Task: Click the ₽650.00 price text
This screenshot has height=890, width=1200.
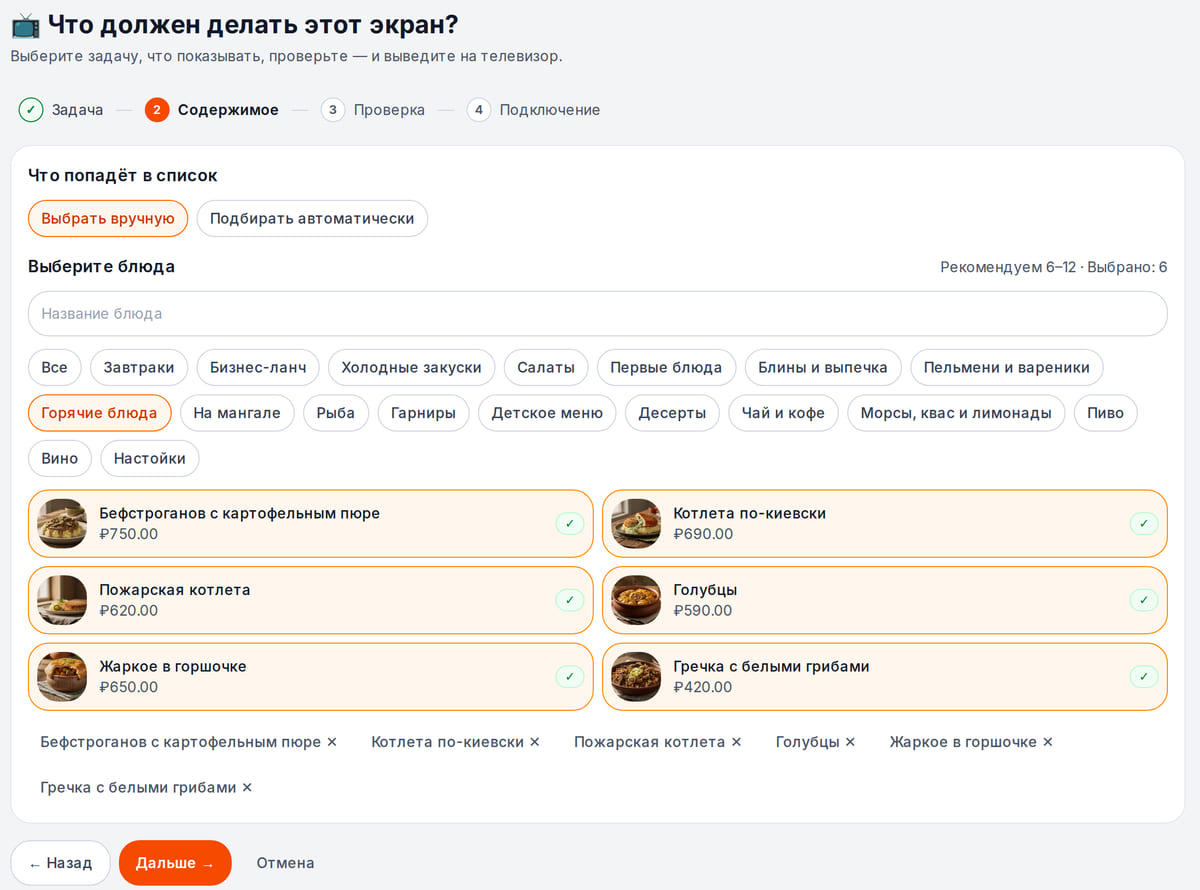Action: (128, 688)
